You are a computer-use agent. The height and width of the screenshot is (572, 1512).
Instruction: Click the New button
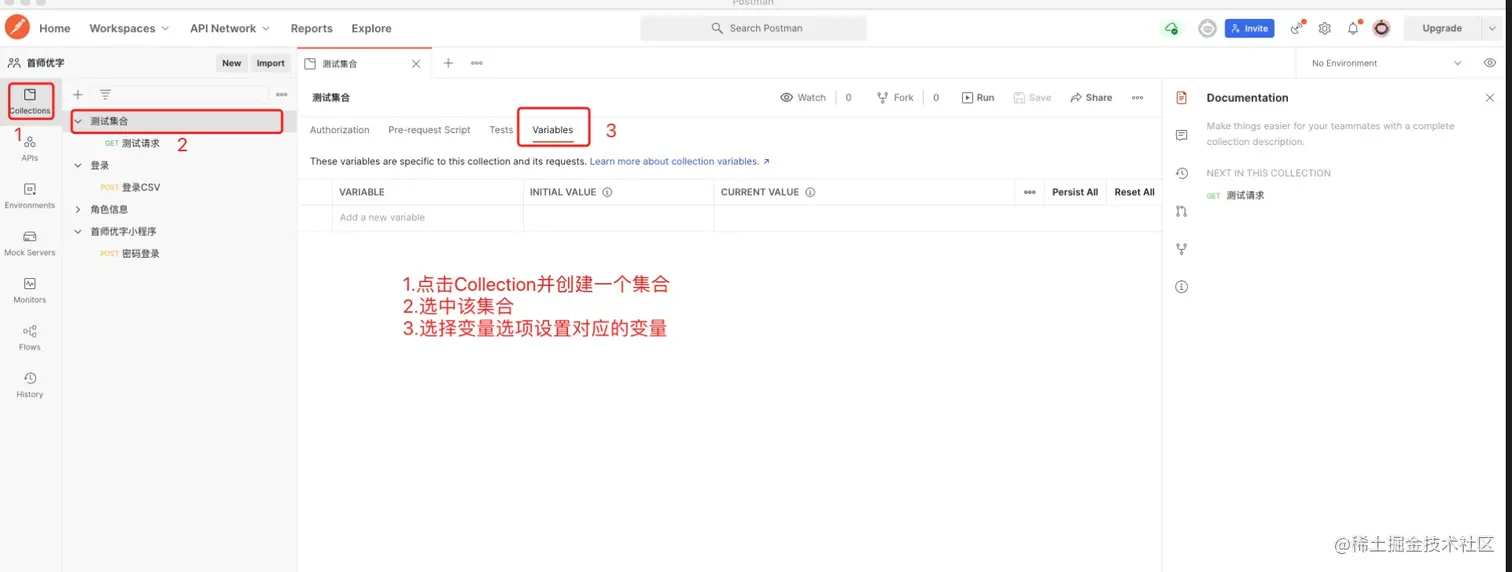232,63
